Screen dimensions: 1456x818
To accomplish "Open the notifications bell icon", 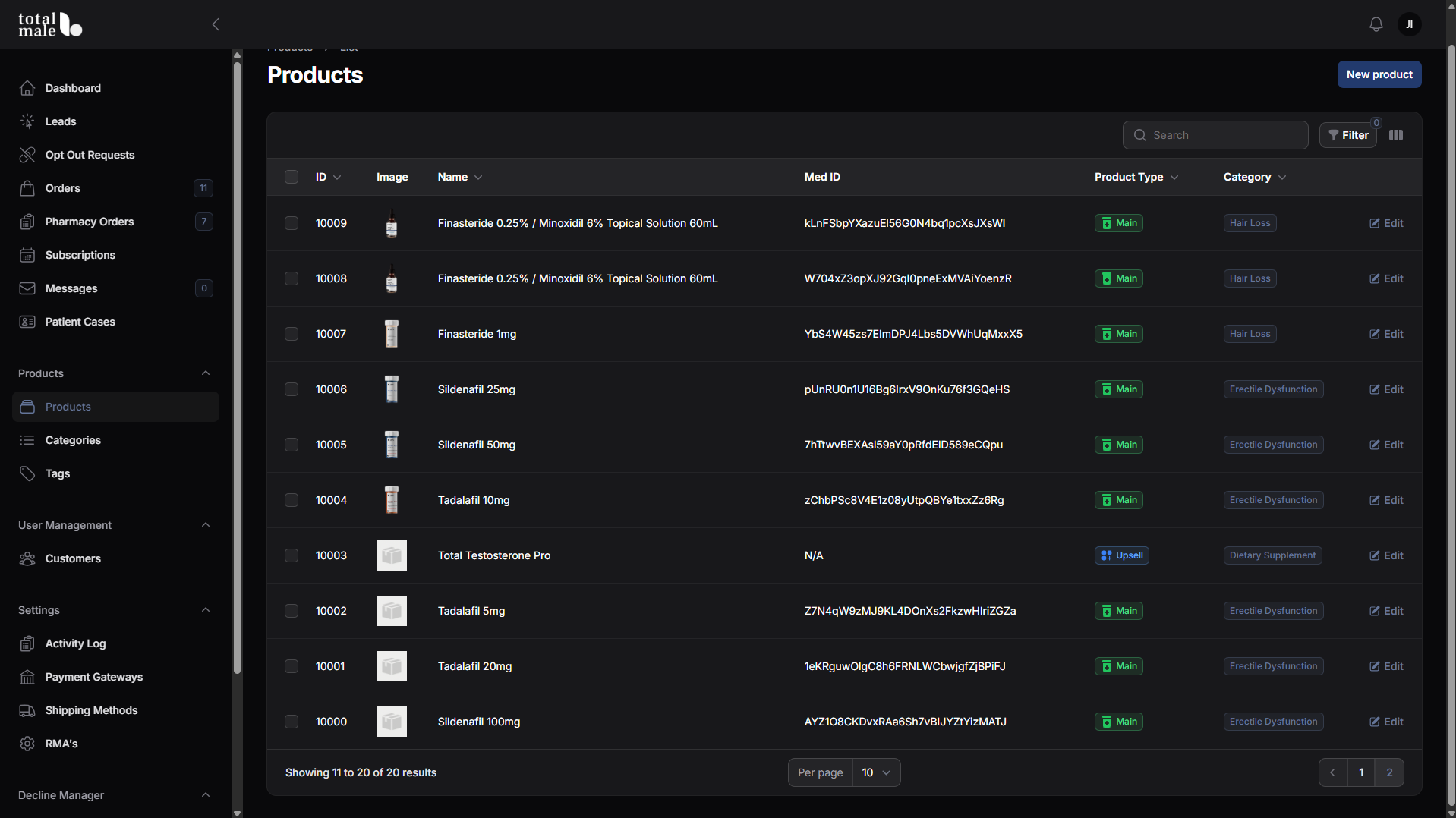I will pos(1376,24).
